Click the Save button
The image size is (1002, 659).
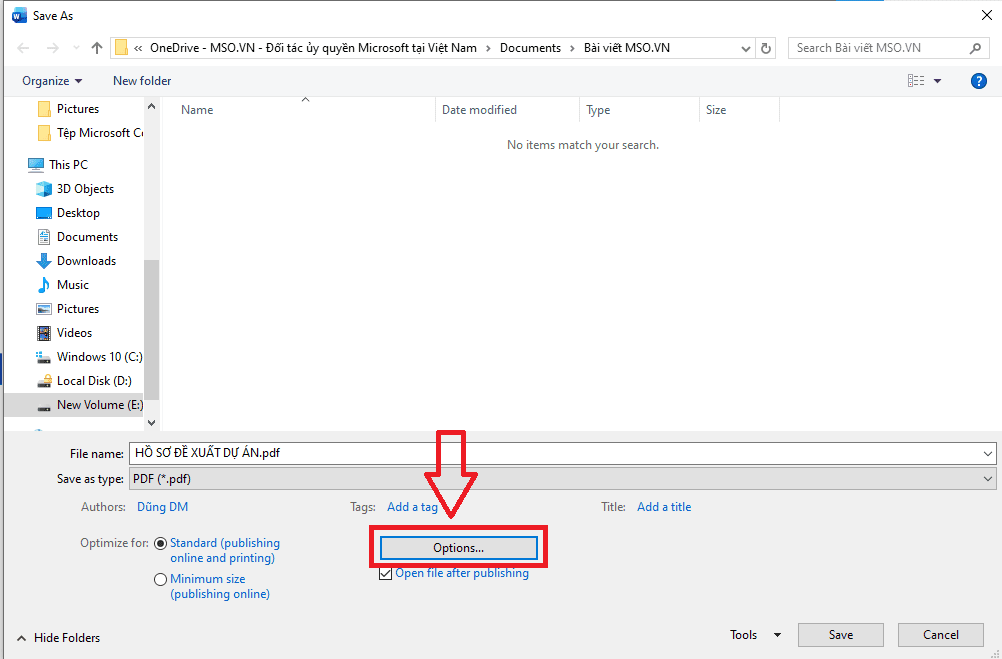840,635
